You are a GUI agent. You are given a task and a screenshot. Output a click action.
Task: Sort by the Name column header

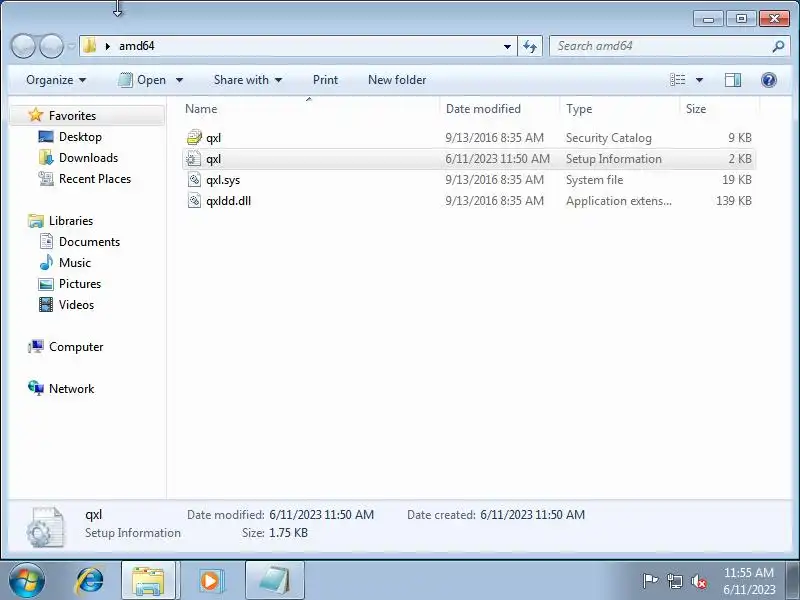click(x=310, y=109)
